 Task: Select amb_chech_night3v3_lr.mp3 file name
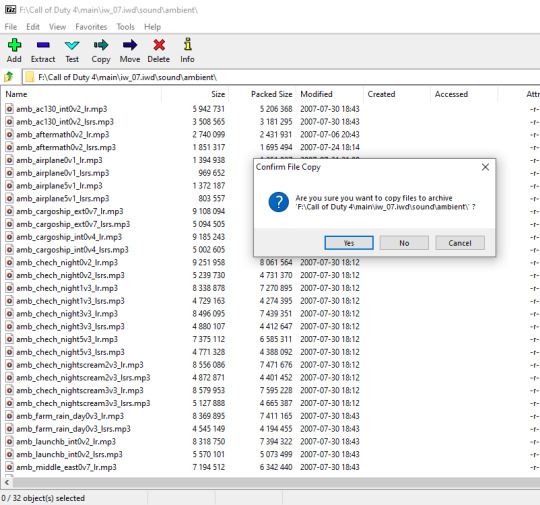click(x=67, y=314)
